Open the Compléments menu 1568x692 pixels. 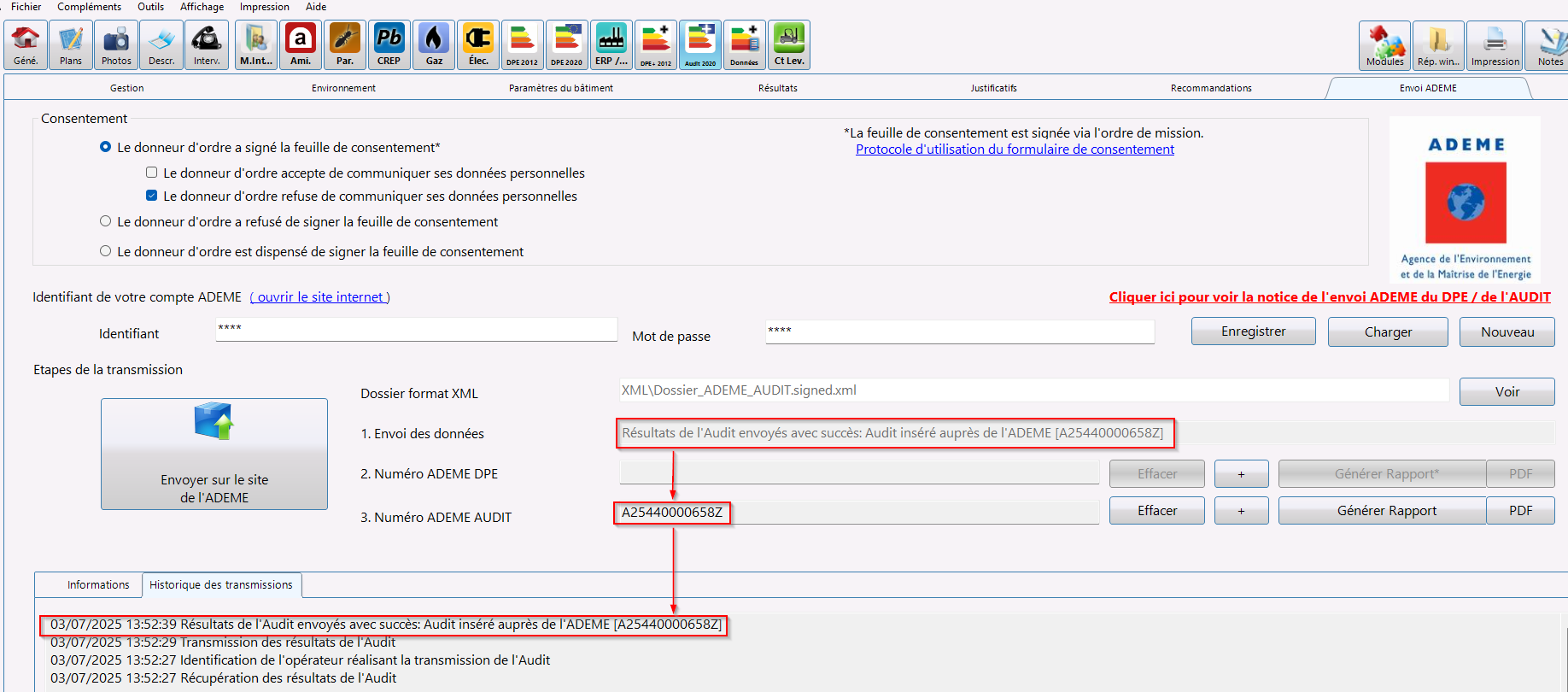pyautogui.click(x=89, y=7)
